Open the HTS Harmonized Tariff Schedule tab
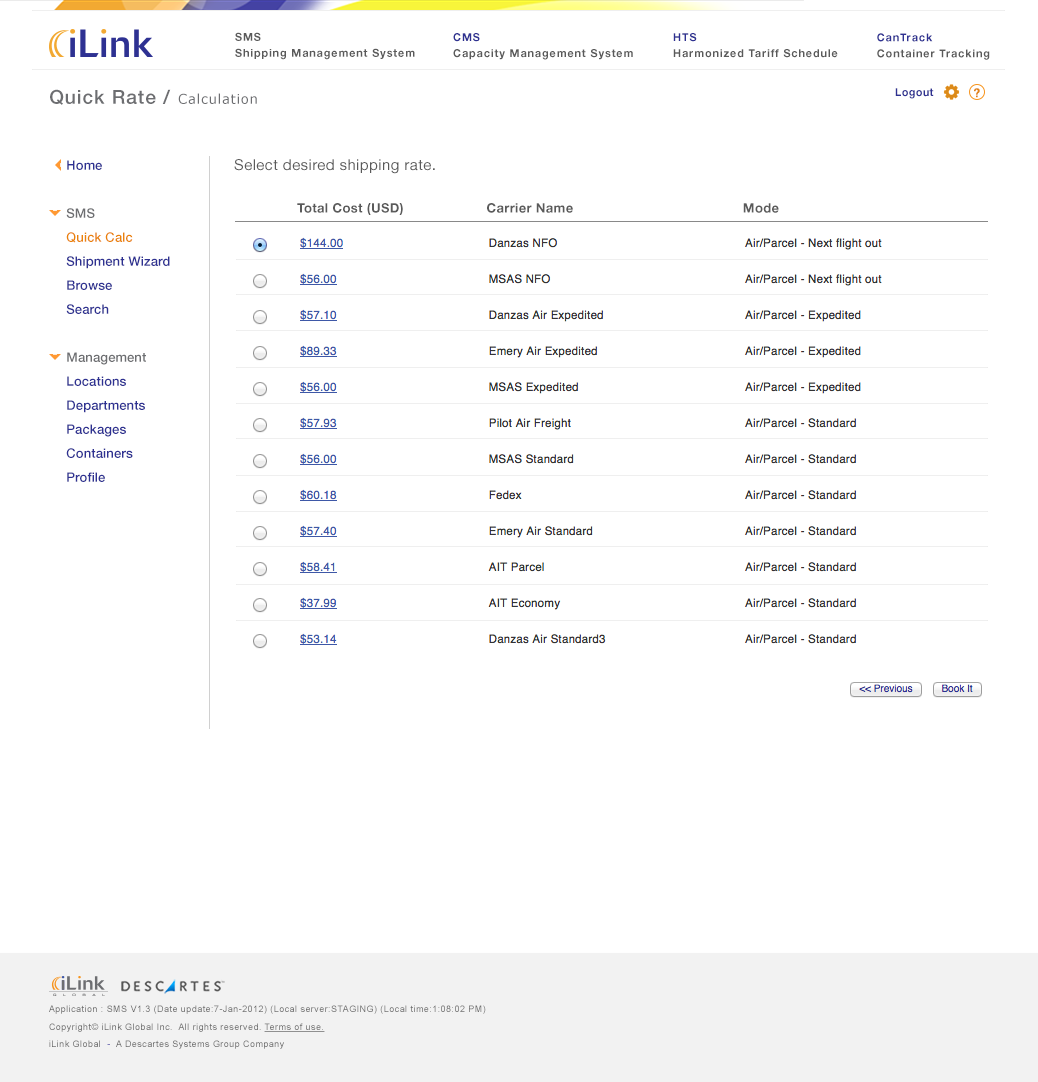 (754, 45)
